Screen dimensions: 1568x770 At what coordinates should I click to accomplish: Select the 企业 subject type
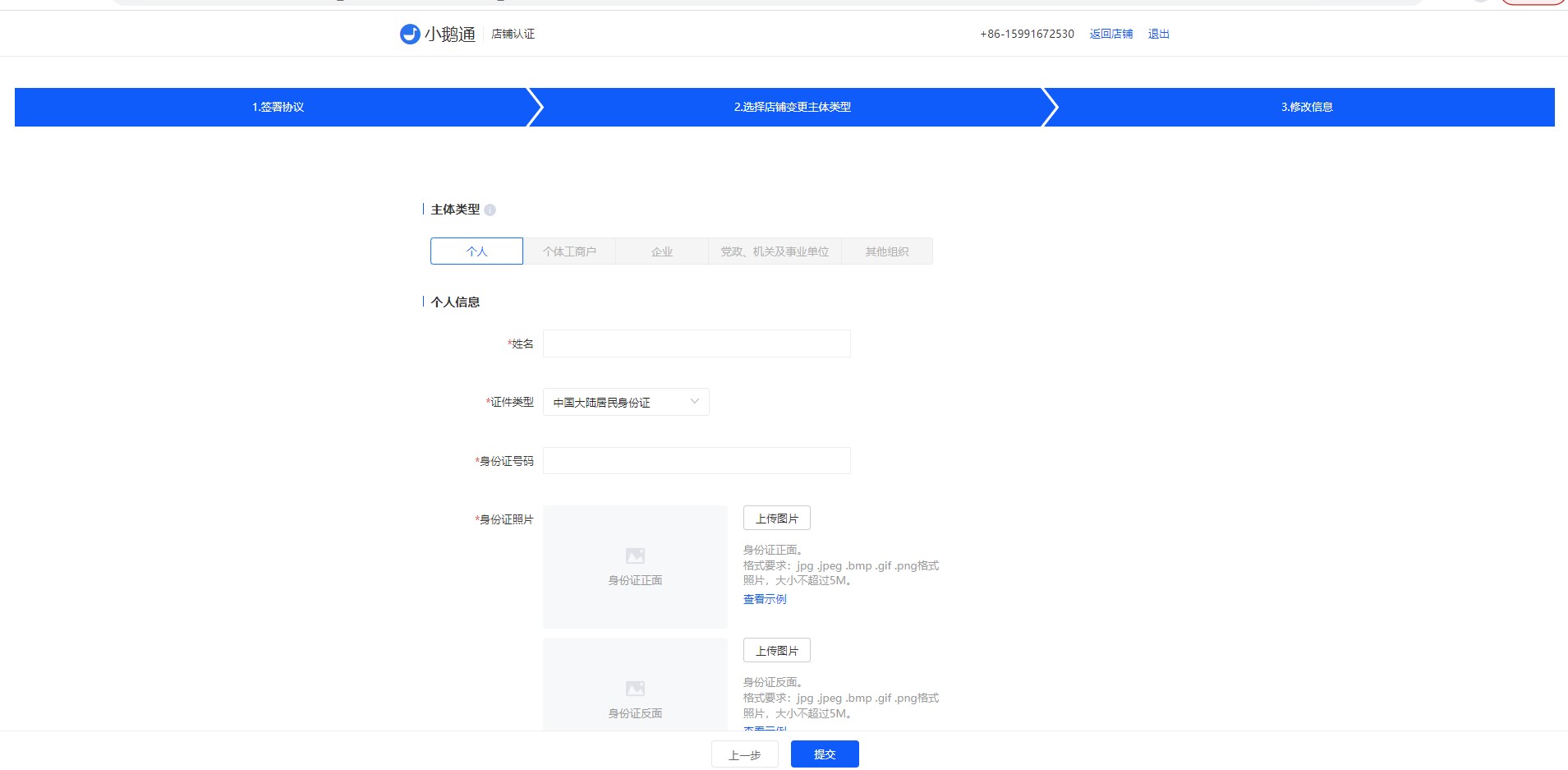tap(662, 251)
